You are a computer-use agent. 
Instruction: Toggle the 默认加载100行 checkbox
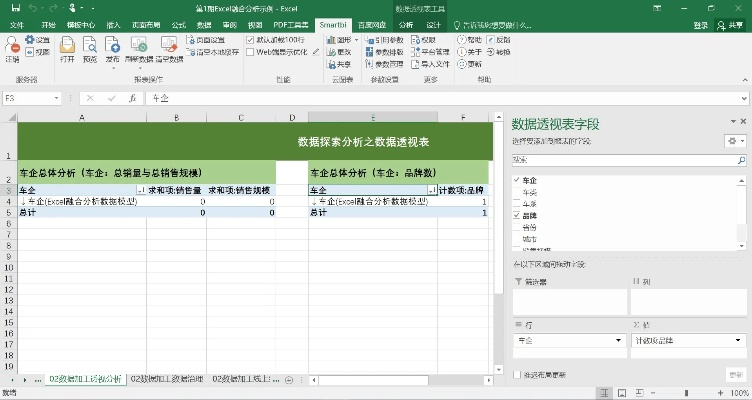[x=250, y=39]
